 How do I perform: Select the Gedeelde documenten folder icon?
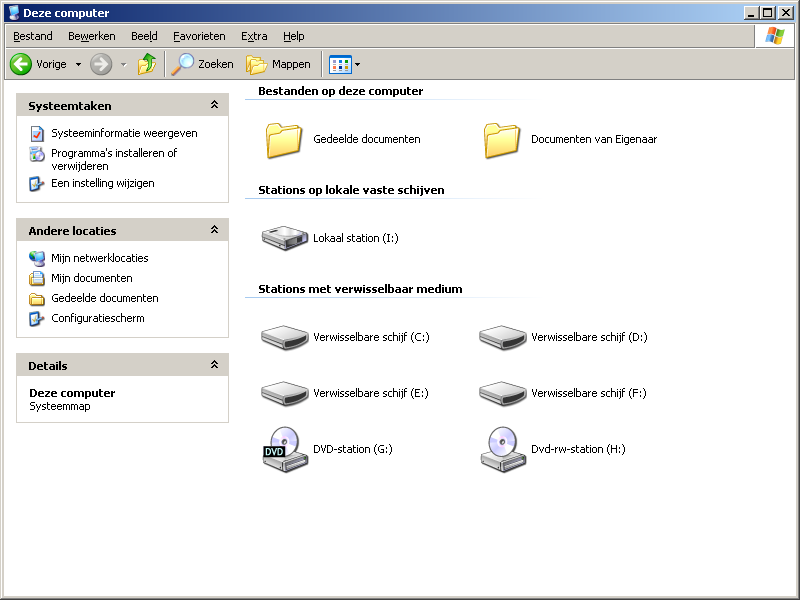point(284,139)
